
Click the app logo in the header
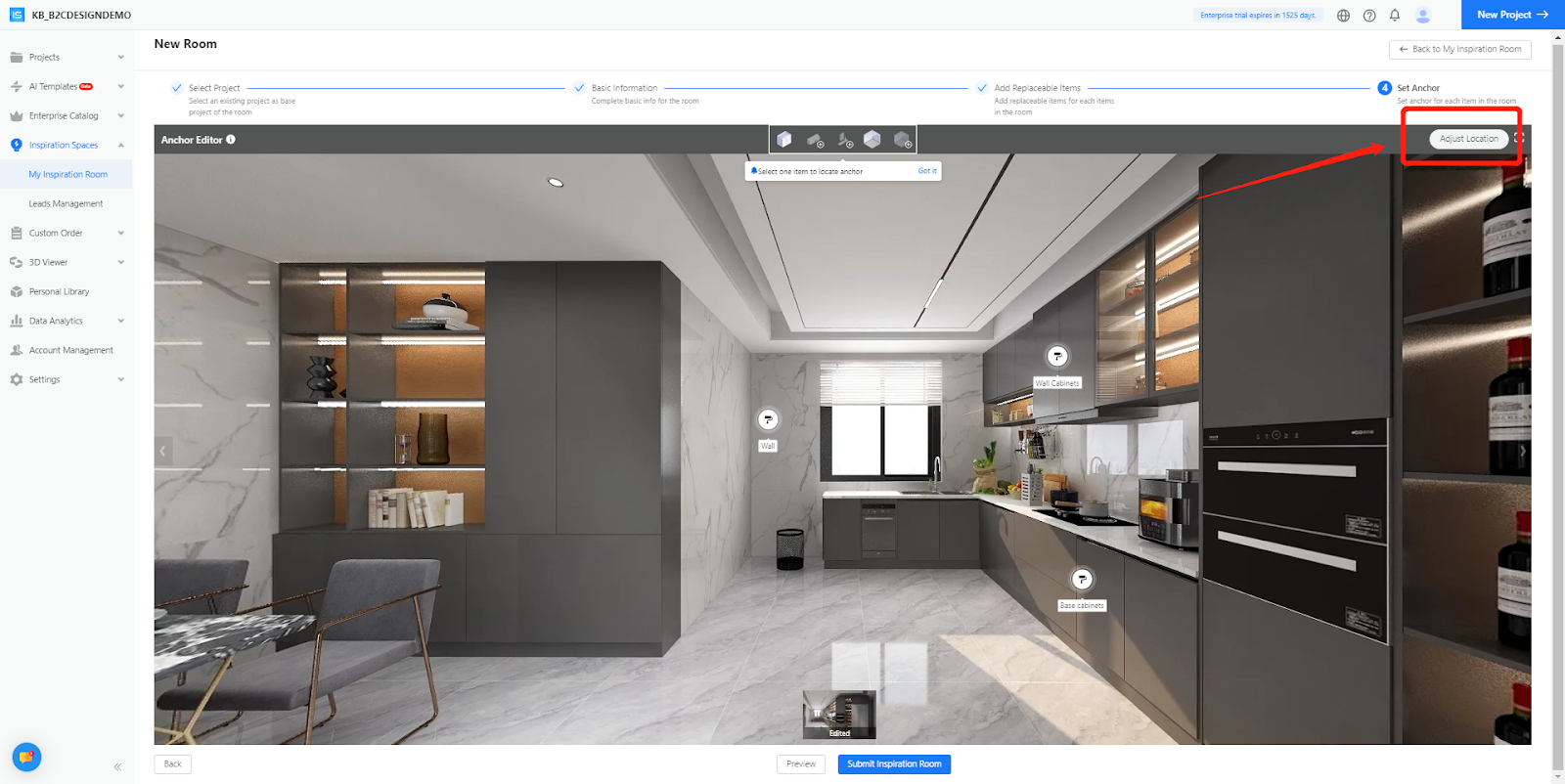[17, 15]
